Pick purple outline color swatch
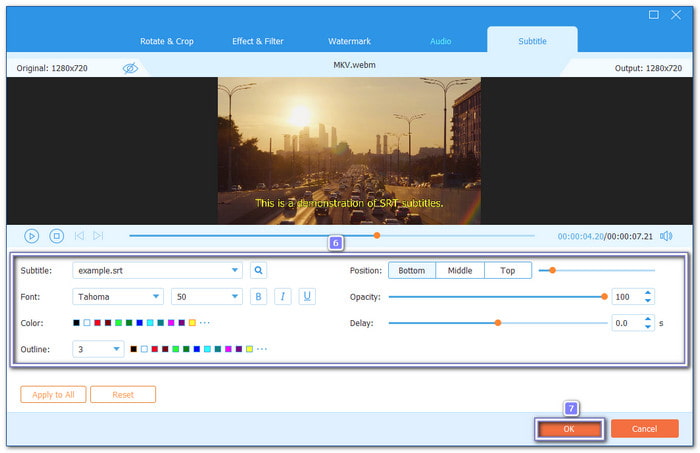 click(239, 349)
